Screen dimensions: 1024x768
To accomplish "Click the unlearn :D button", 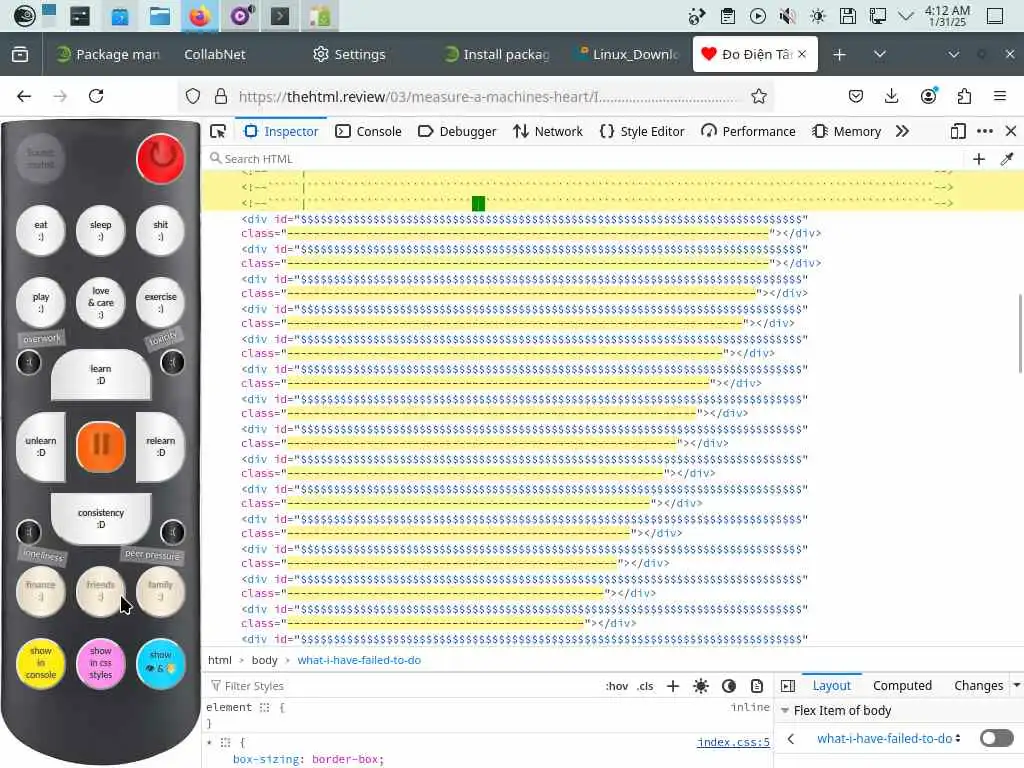I will 40,447.
